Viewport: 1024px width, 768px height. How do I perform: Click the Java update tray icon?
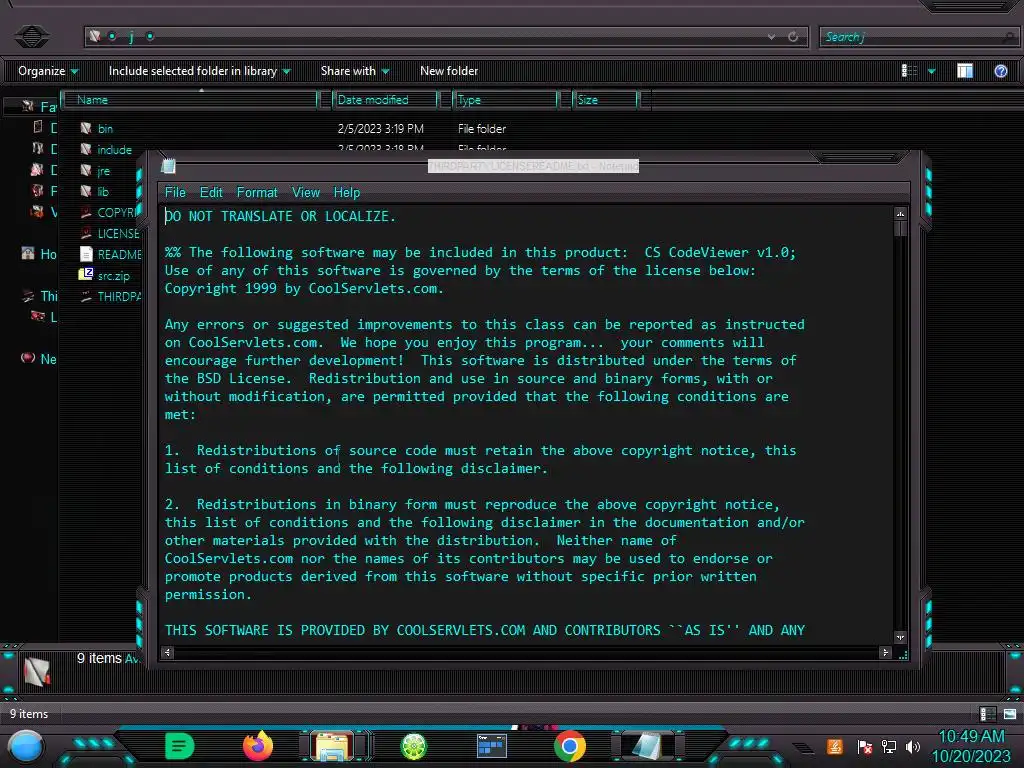tap(835, 746)
